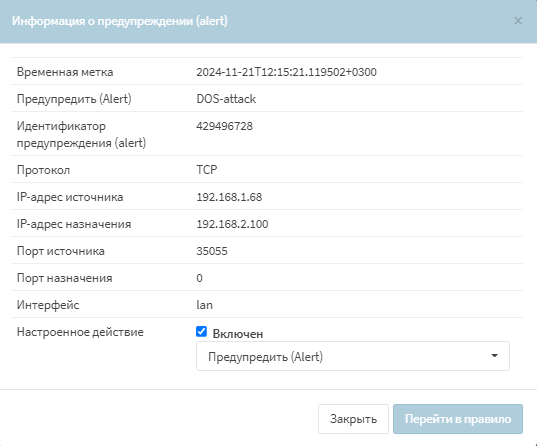
Task: Select the timestamp value 2024-11-21T12:15:21
Action: coord(286,72)
